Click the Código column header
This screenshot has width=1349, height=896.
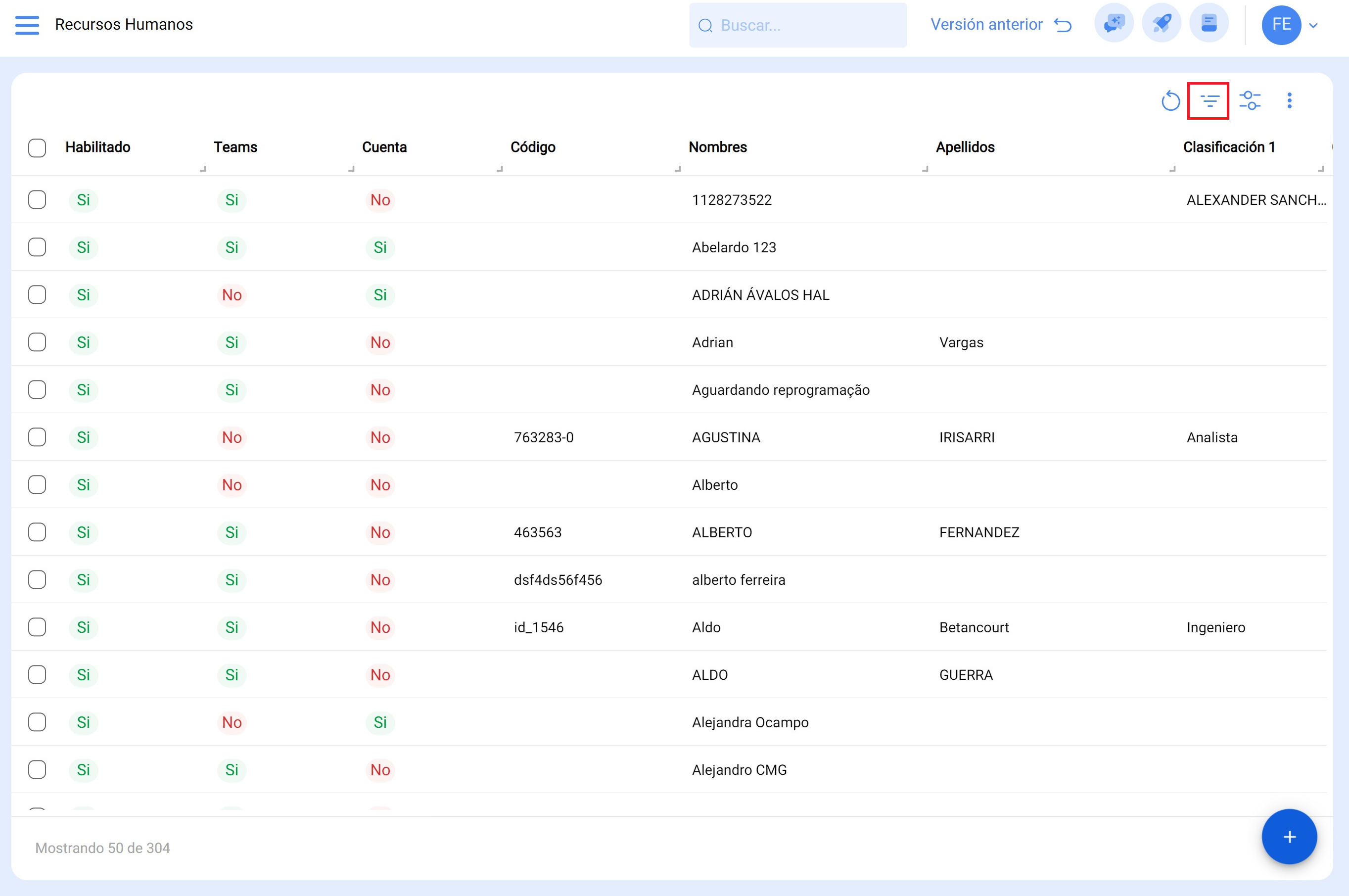532,147
